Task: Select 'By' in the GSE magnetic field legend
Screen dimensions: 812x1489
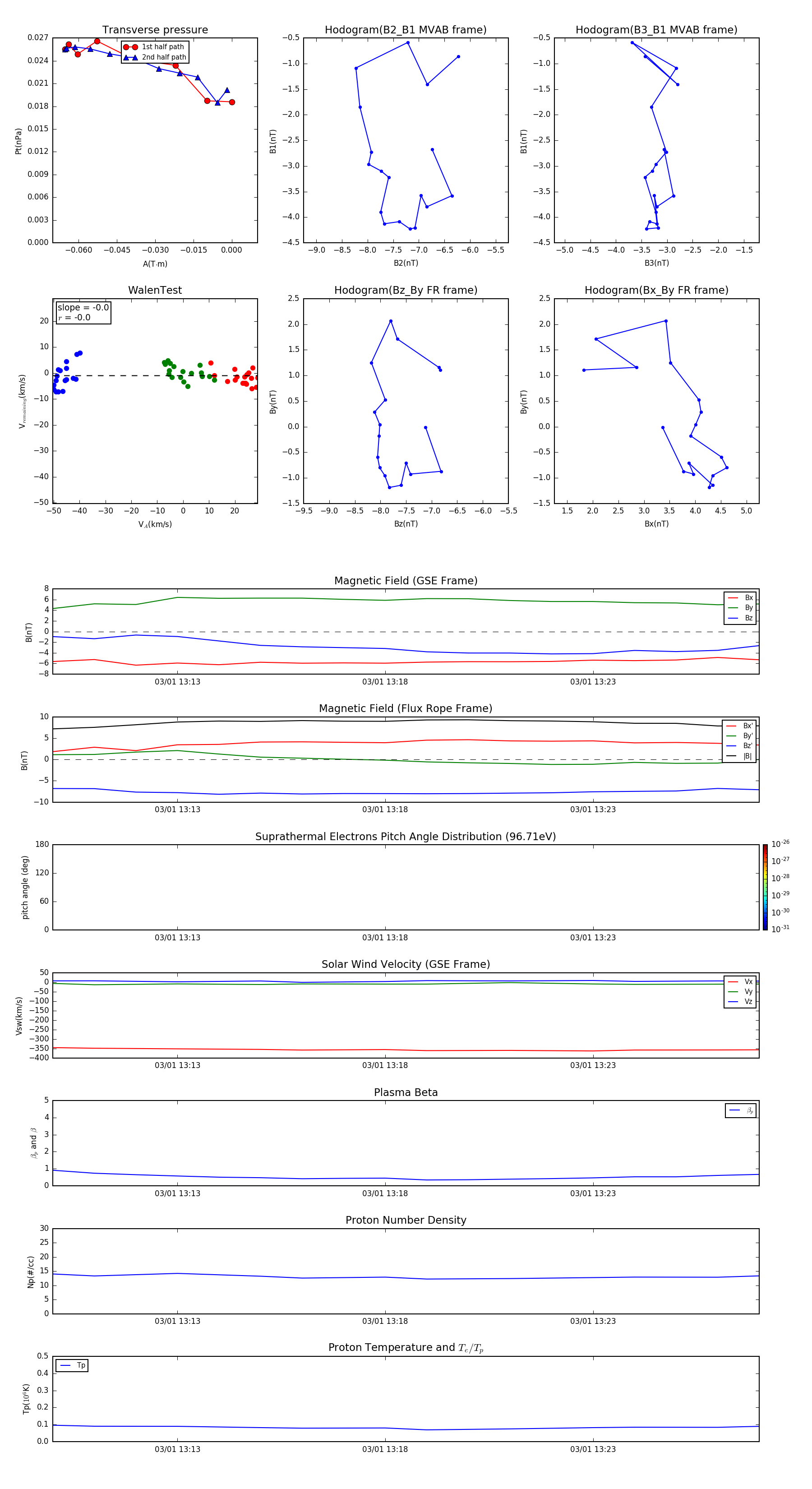Action: (x=740, y=607)
